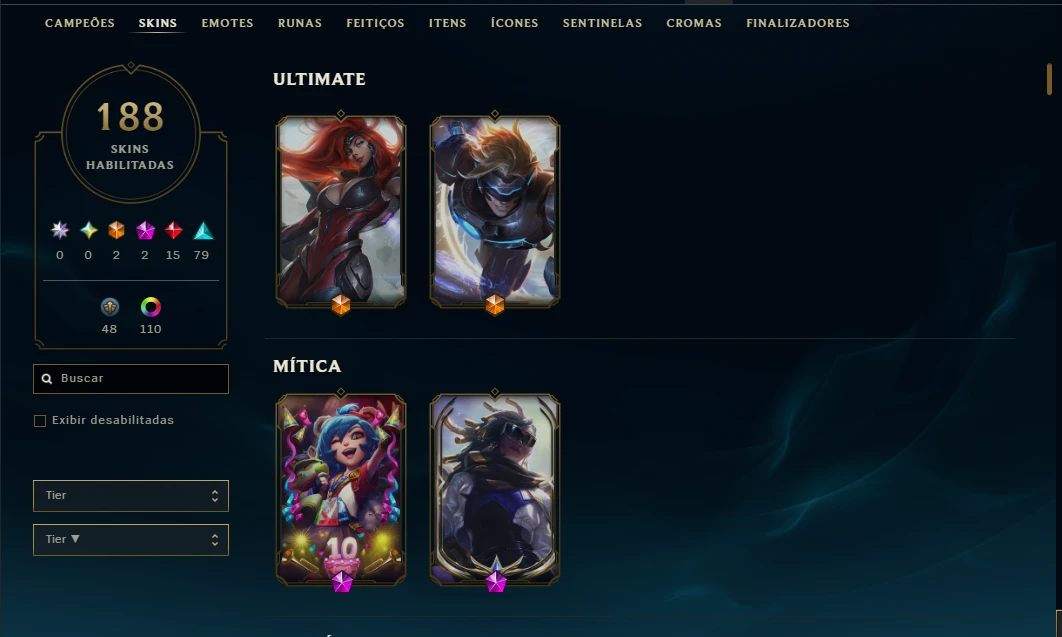Viewport: 1062px width, 637px height.
Task: Enable the Exibir desabilitadas checkbox
Action: click(x=40, y=421)
